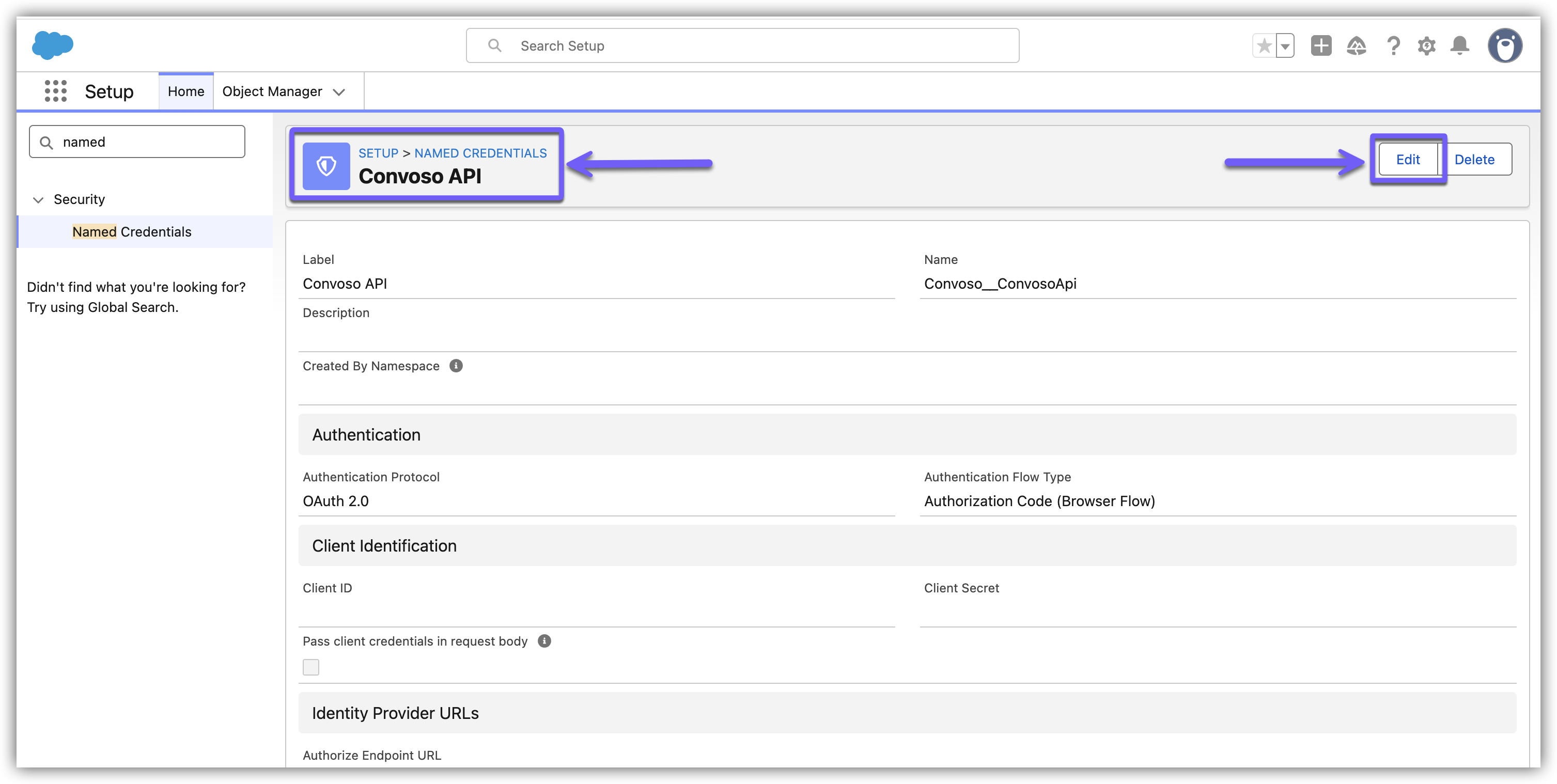The width and height of the screenshot is (1557, 784).
Task: Open the setup gear menu
Action: pyautogui.click(x=1426, y=46)
